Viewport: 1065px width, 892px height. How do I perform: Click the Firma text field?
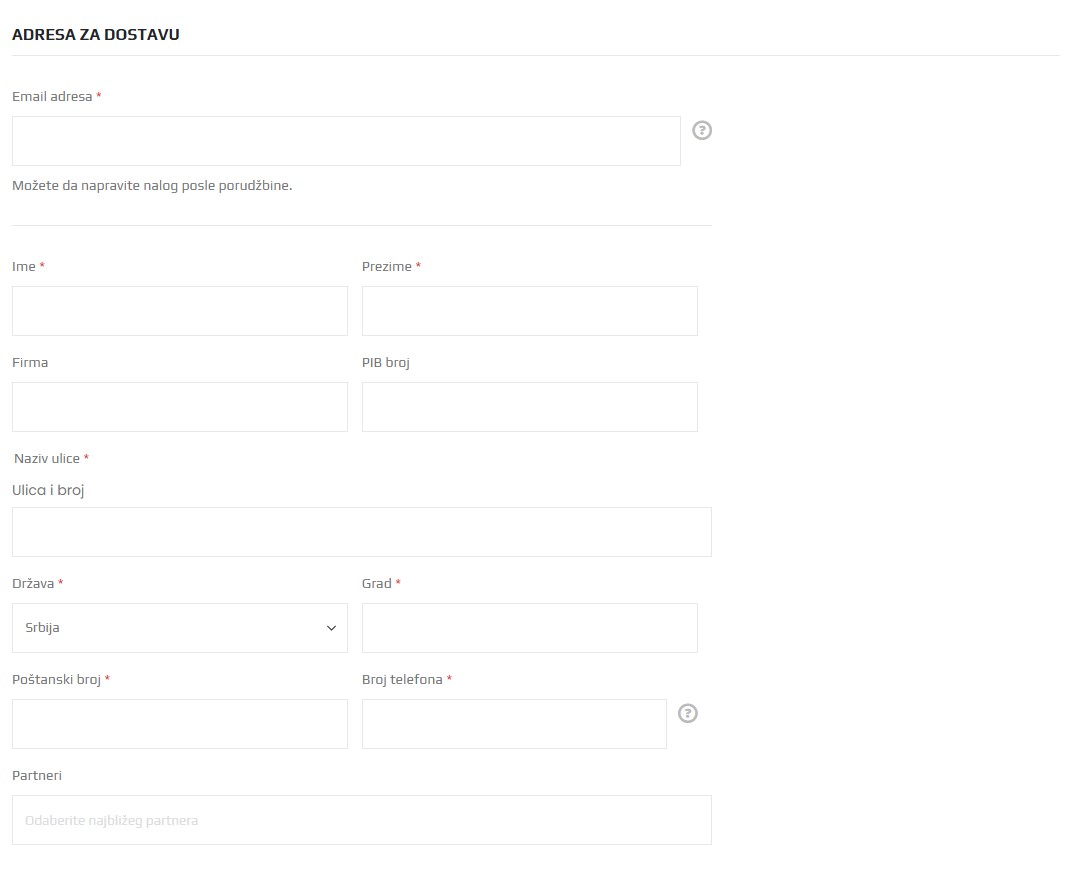pyautogui.click(x=180, y=407)
